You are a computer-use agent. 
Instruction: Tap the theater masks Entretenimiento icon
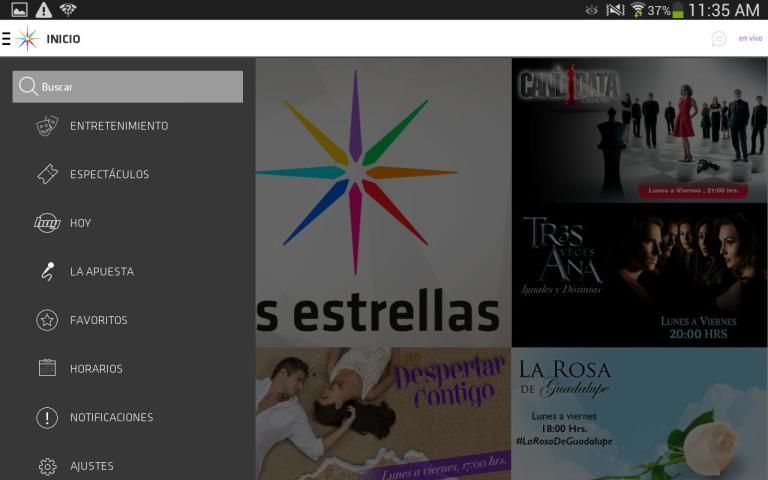click(x=47, y=126)
